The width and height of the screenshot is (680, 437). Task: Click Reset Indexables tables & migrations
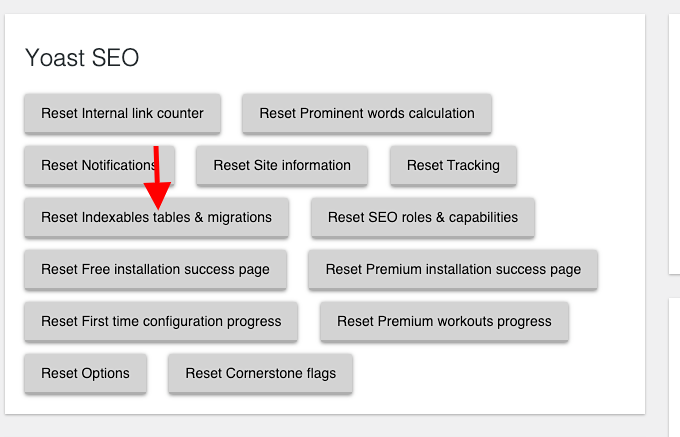[x=157, y=217]
